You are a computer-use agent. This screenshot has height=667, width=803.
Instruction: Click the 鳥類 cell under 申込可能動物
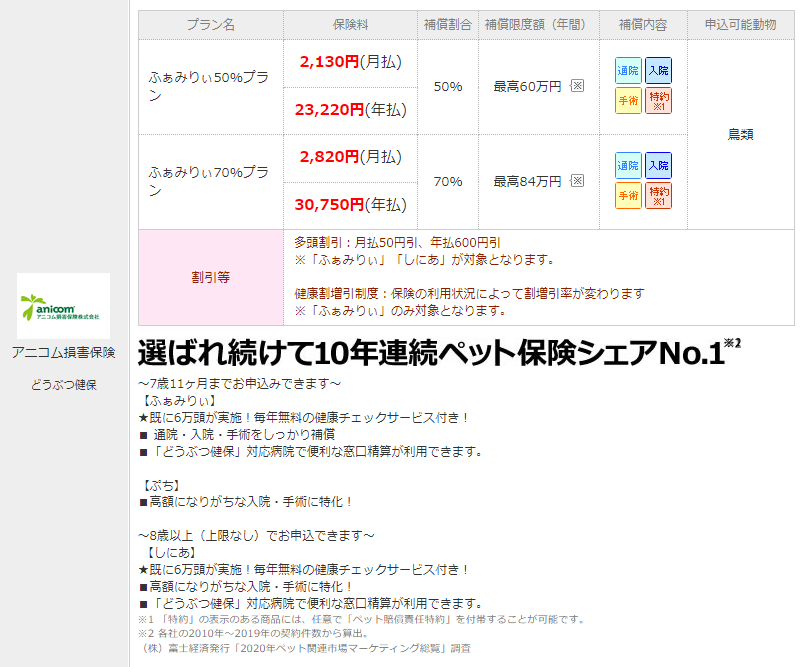click(741, 134)
